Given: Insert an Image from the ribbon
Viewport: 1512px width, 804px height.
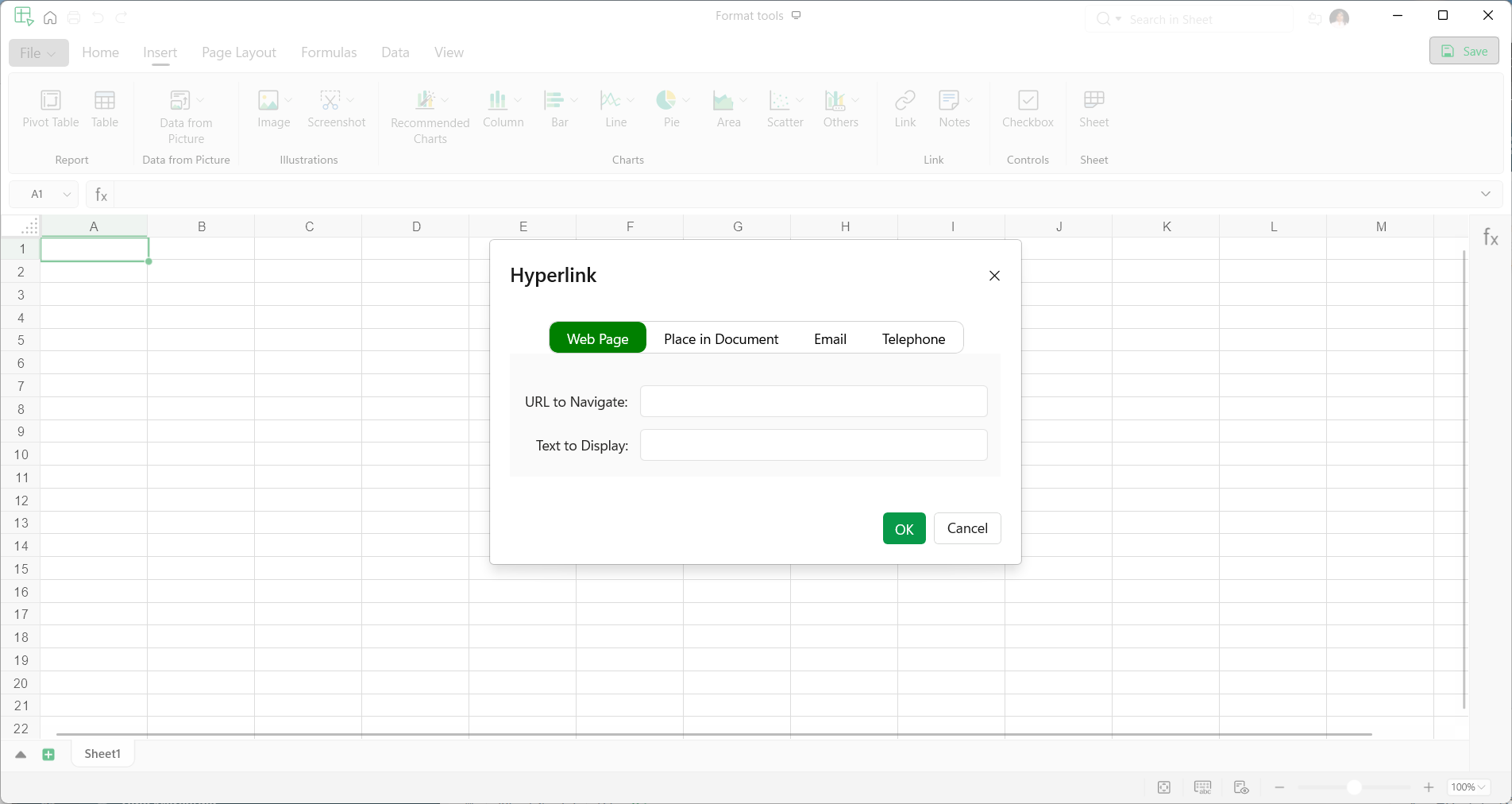Looking at the screenshot, I should point(268,100).
